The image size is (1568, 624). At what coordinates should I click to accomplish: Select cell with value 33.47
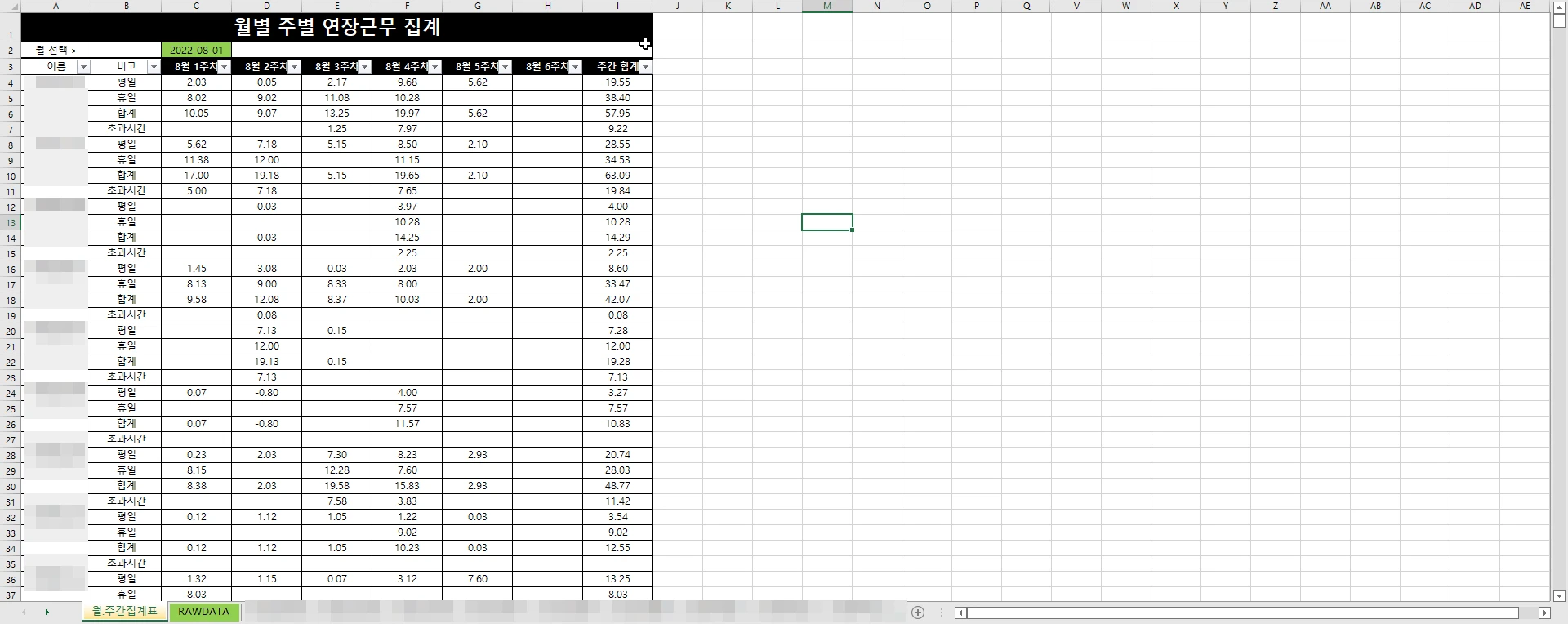(617, 284)
